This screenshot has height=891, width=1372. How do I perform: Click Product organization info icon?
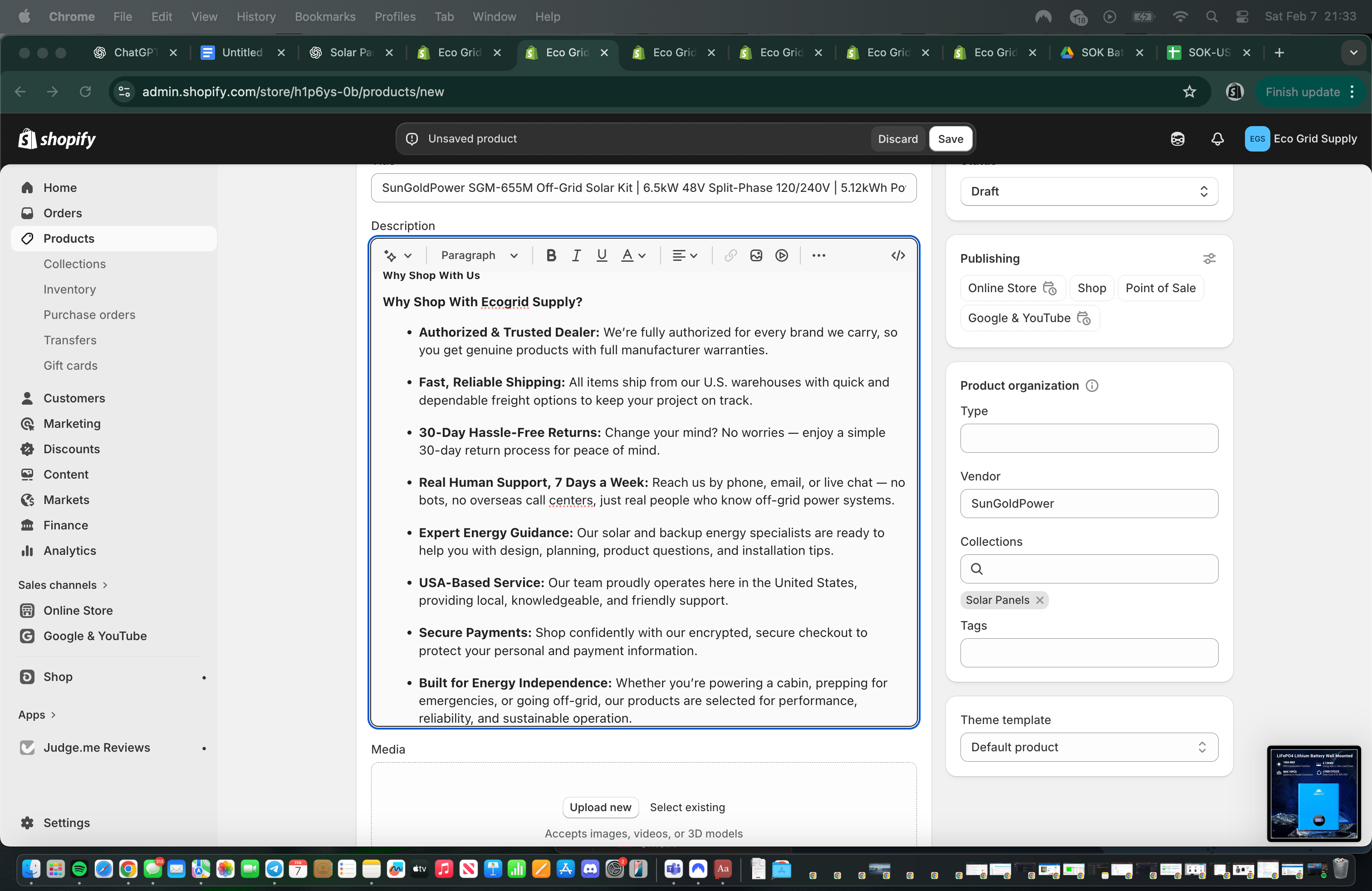click(x=1092, y=386)
